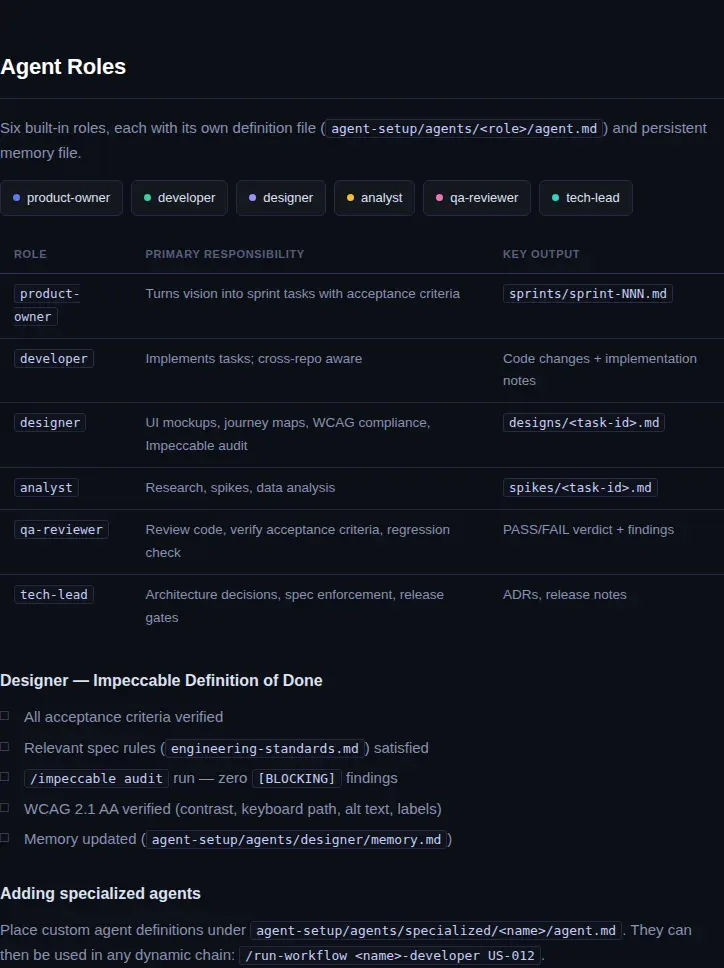724x968 pixels.
Task: Click 'designs/<task-id>.md' output cell
Action: click(584, 423)
